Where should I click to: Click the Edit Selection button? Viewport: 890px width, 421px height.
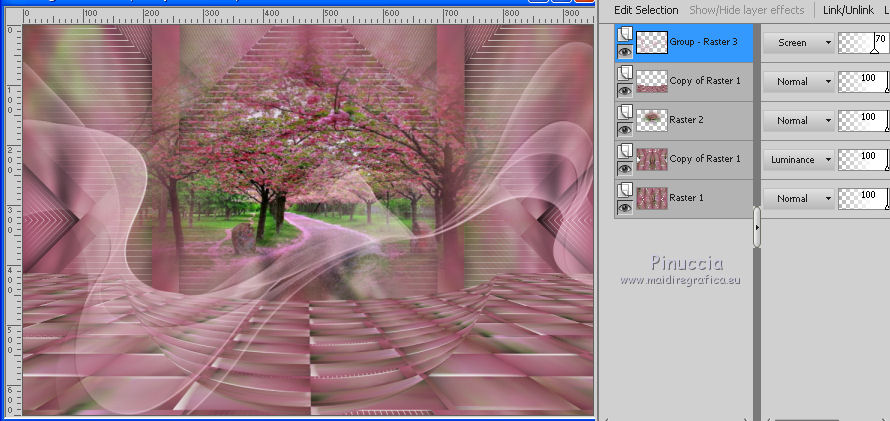point(646,10)
